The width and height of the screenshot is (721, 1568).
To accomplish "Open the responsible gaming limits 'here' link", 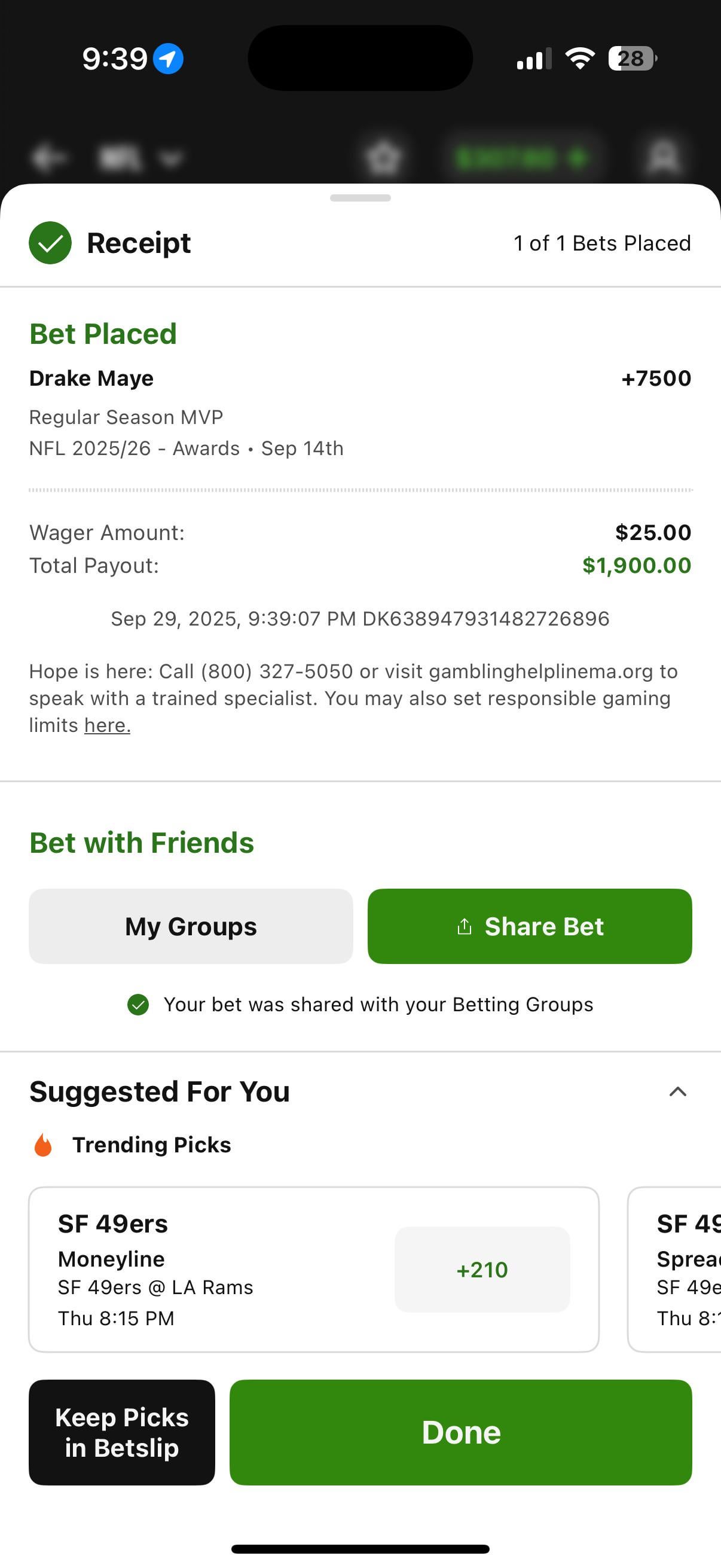I will pos(107,725).
